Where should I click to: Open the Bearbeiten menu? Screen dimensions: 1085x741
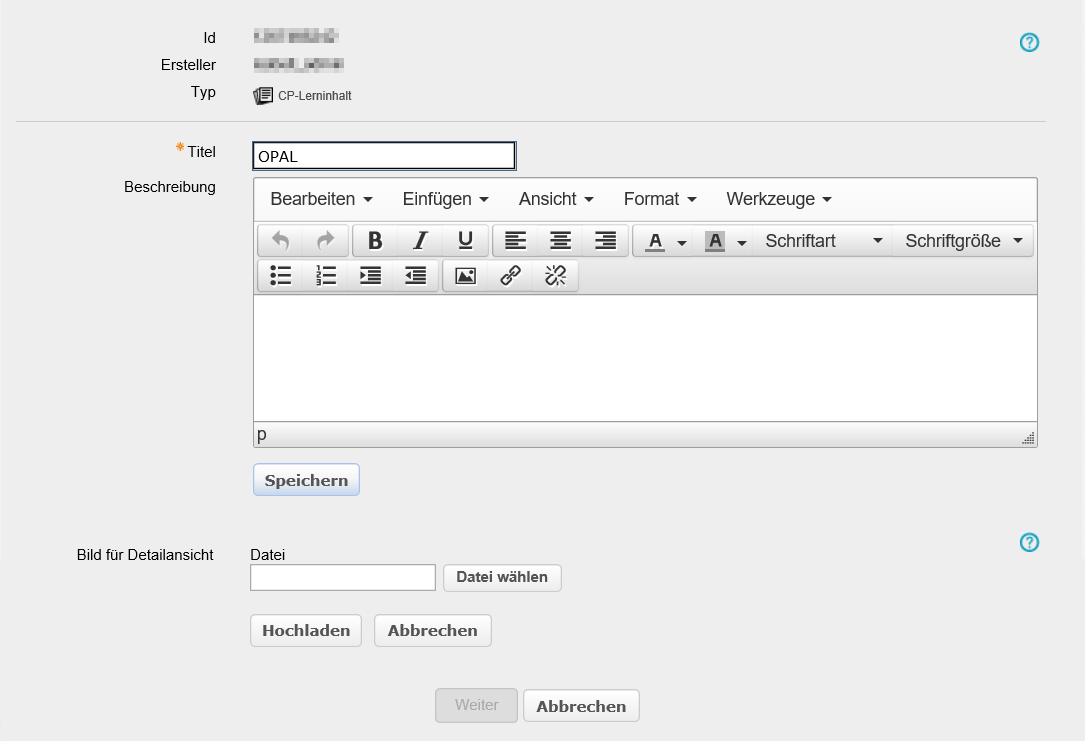321,199
